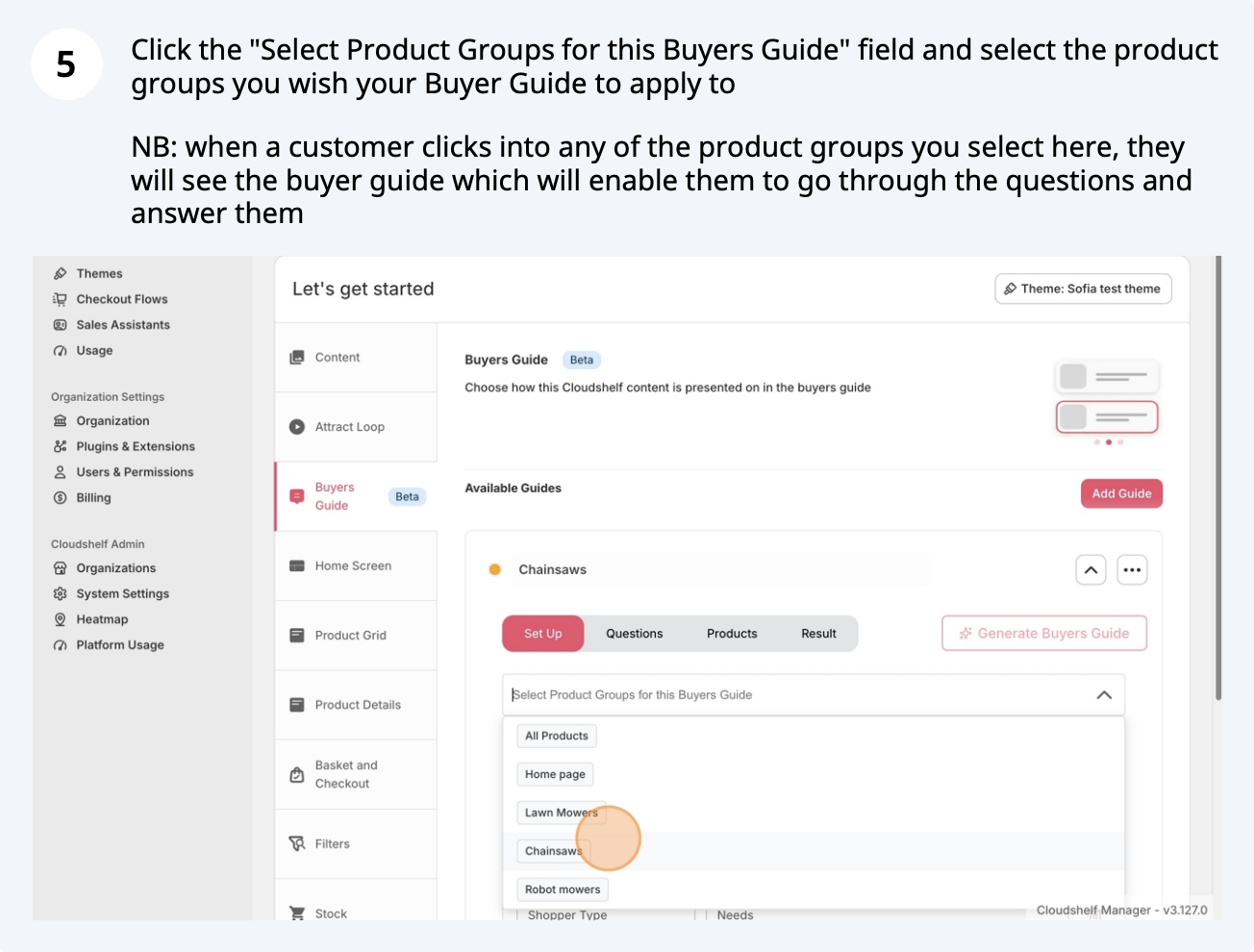Click the Themes brush icon in sidebar
Viewport: 1254px width, 952px height.
[x=61, y=274]
